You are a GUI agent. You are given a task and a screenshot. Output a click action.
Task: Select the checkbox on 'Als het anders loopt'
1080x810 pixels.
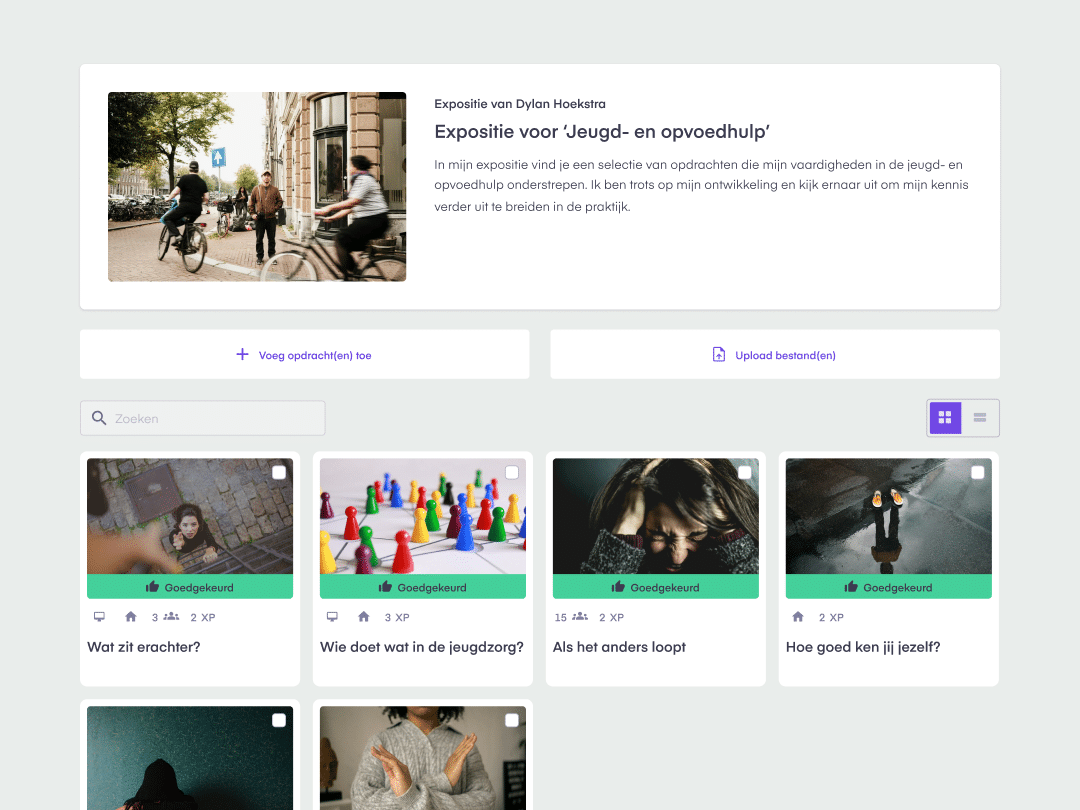click(745, 471)
